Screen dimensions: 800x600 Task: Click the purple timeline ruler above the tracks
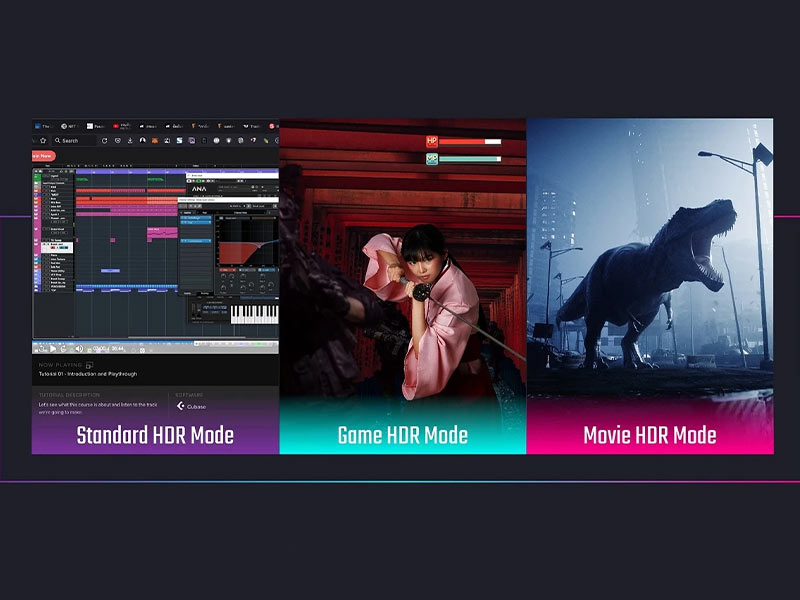click(x=177, y=172)
